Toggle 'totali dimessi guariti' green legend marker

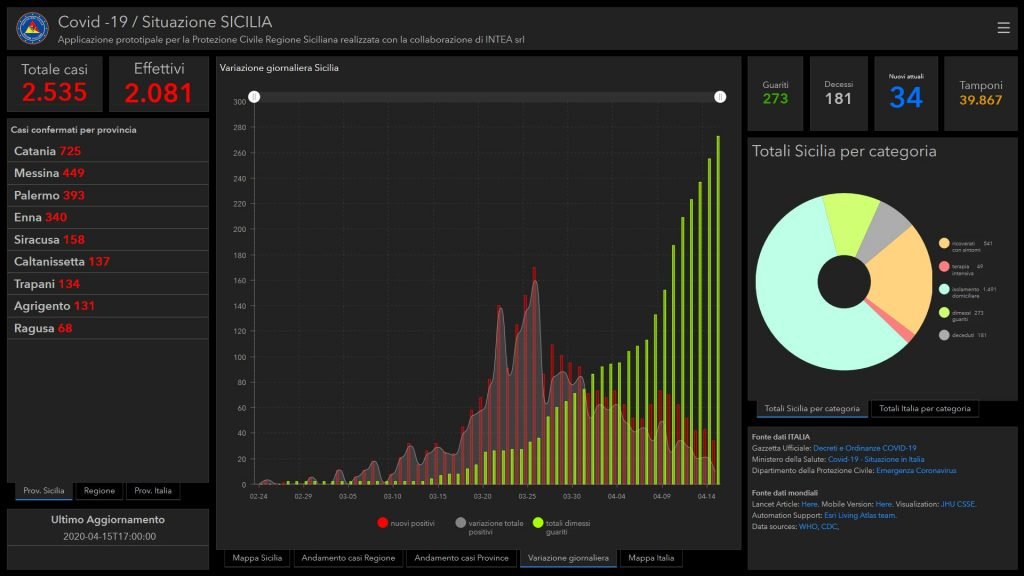click(x=538, y=523)
